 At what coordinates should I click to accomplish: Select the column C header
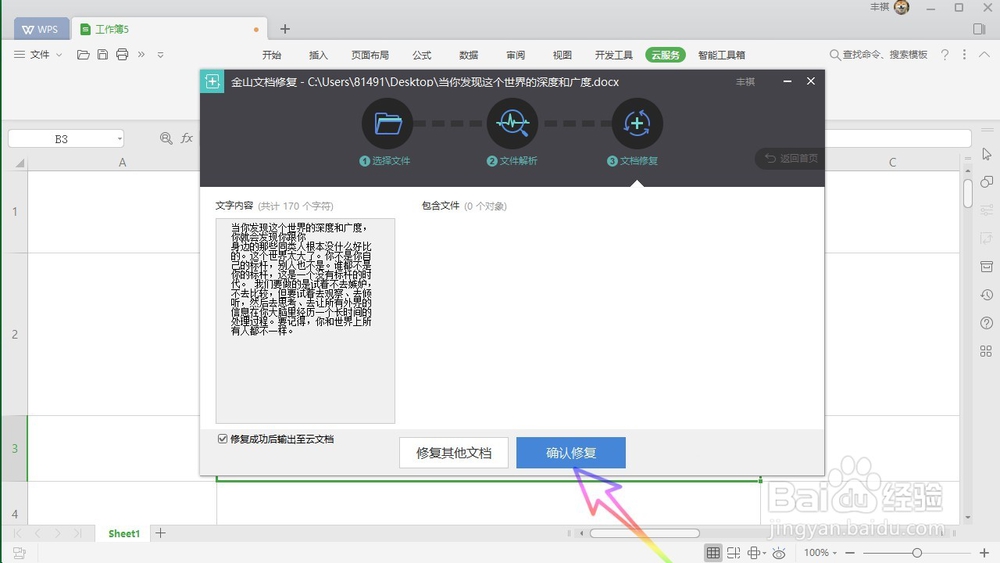892,163
